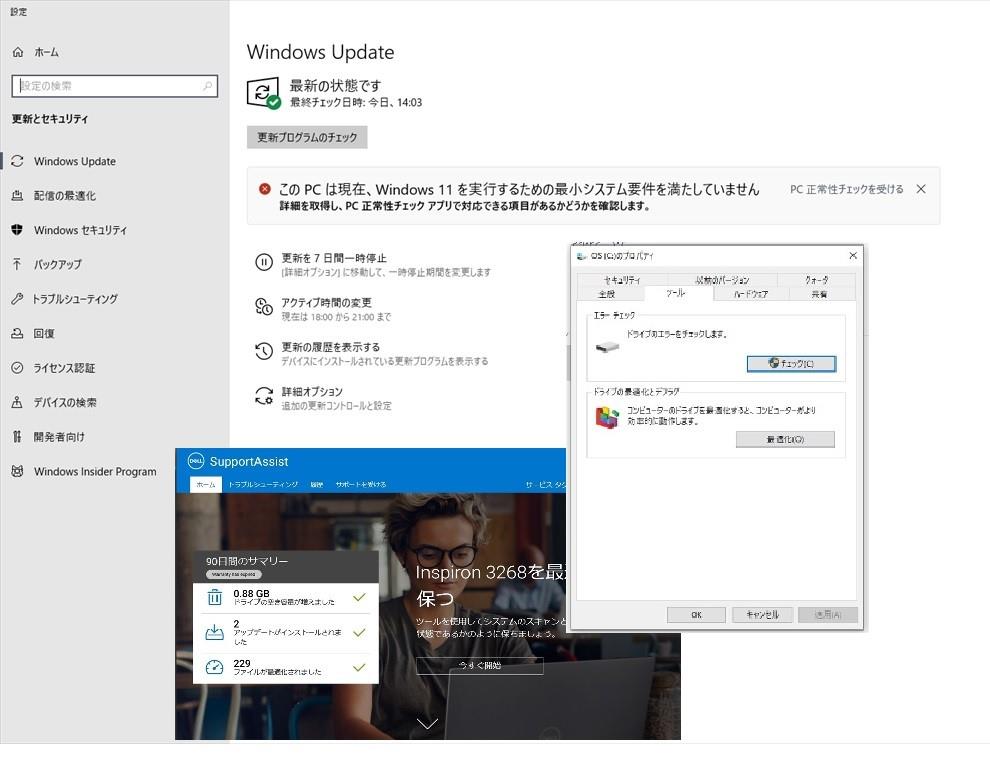Click the Dell logo in SupportAssist header
Image resolution: width=990 pixels, height=766 pixels.
coord(196,461)
